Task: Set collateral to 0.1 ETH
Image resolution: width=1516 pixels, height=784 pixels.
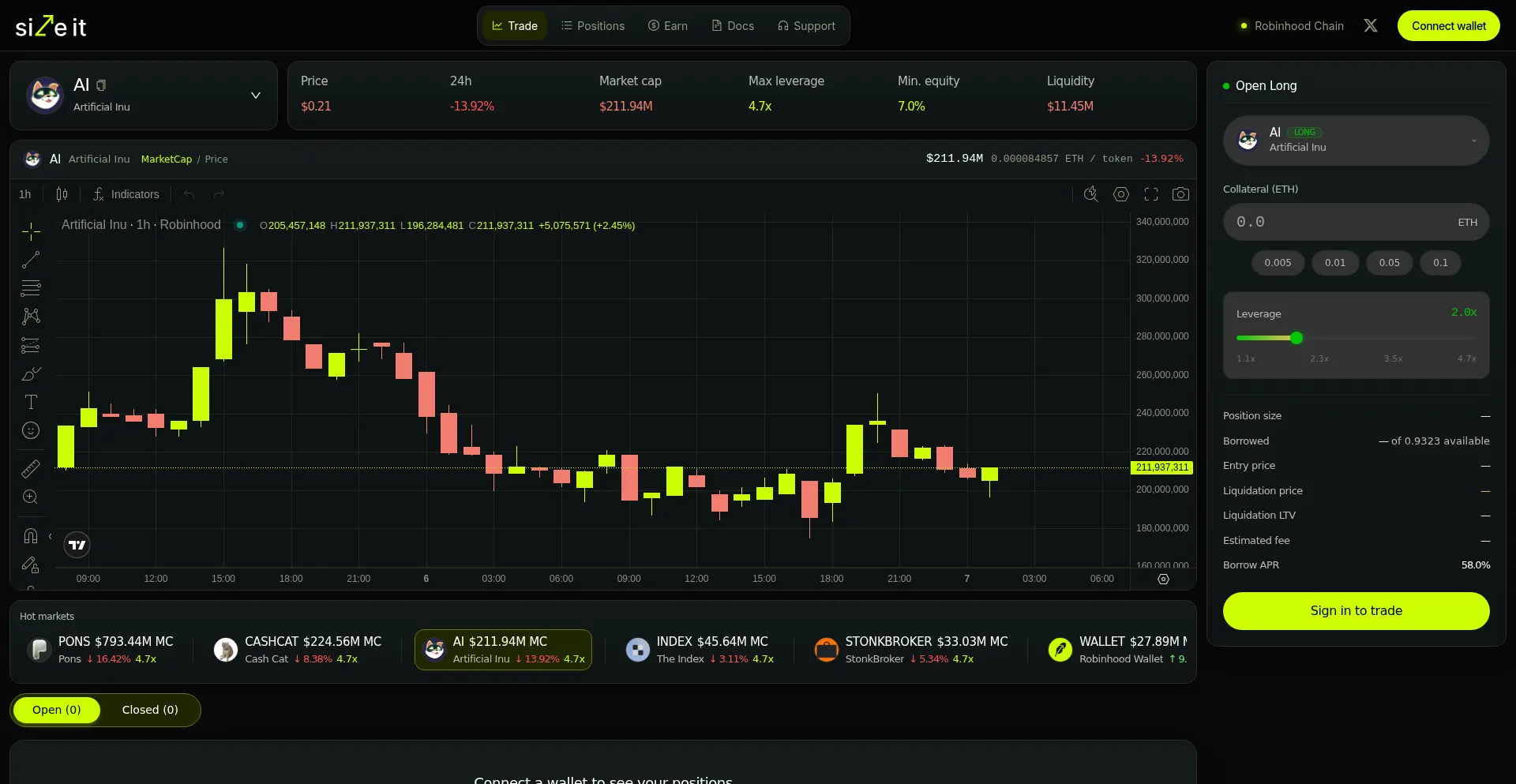Action: pos(1441,263)
